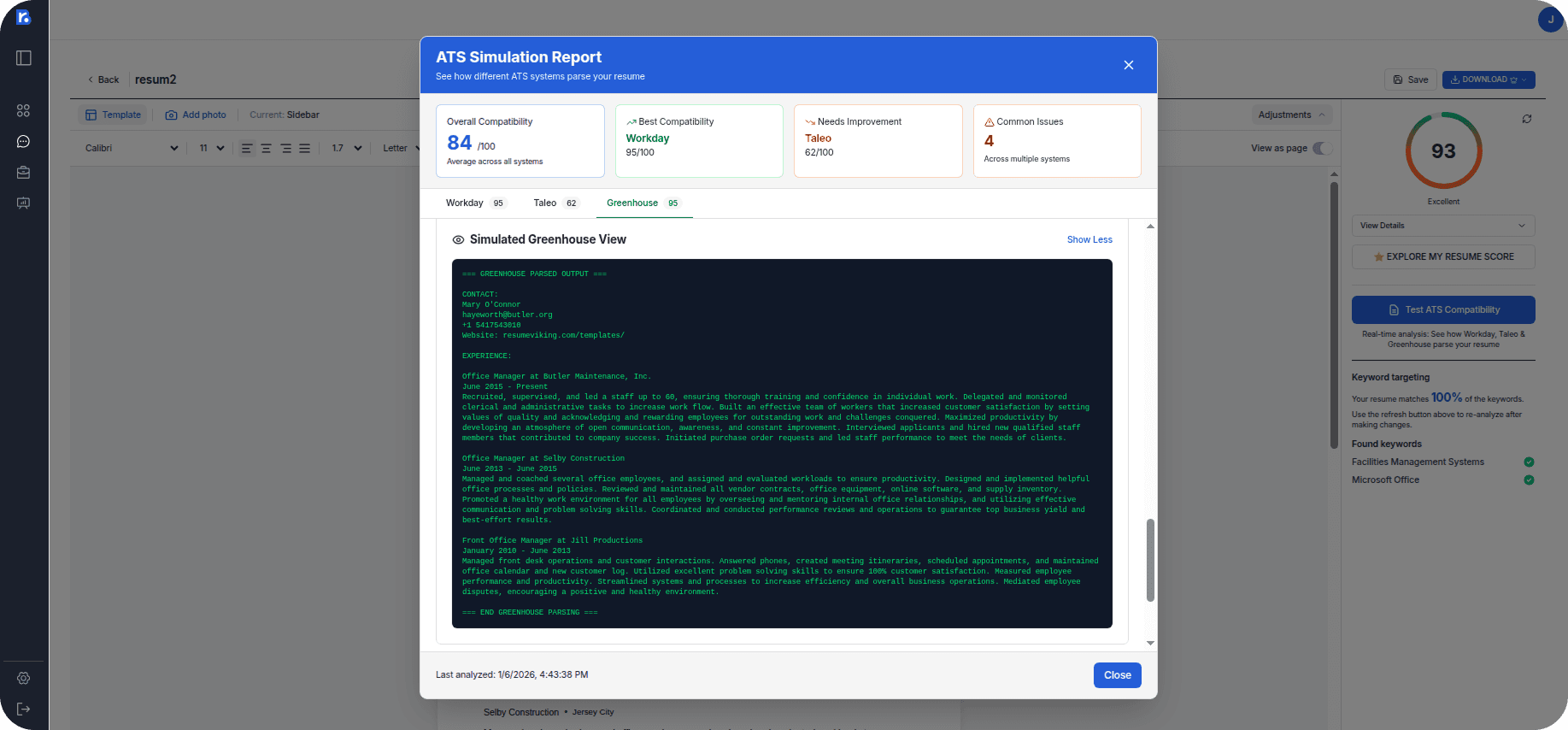Click the Greenhouse parsed output text area
Image resolution: width=1568 pixels, height=730 pixels.
[782, 444]
